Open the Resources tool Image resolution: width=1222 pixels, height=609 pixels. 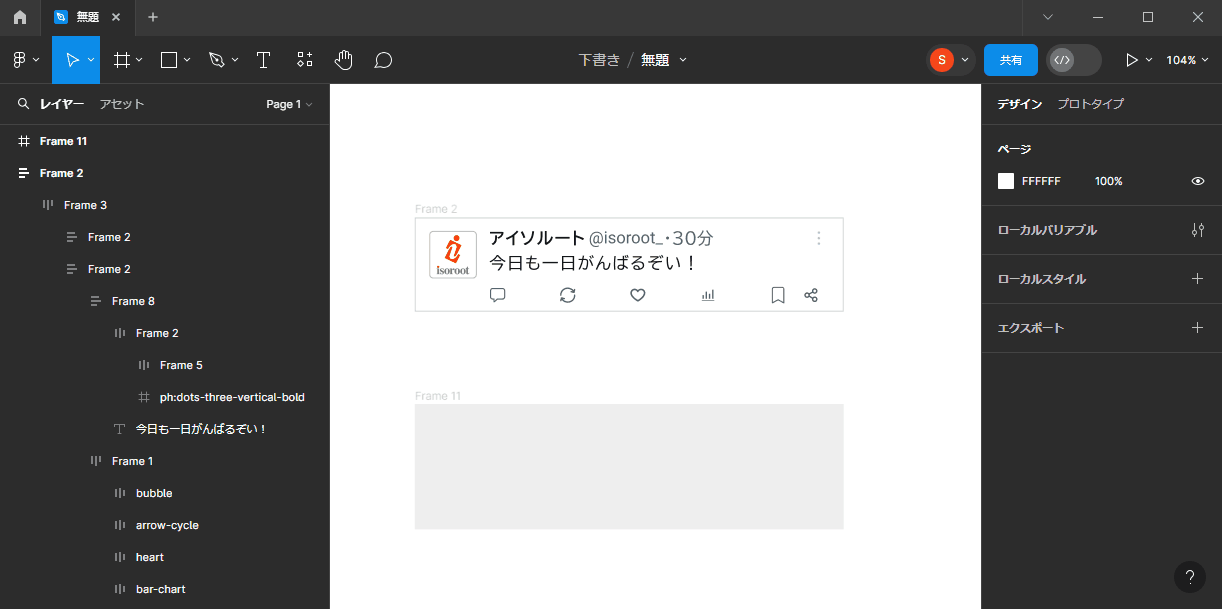(305, 60)
